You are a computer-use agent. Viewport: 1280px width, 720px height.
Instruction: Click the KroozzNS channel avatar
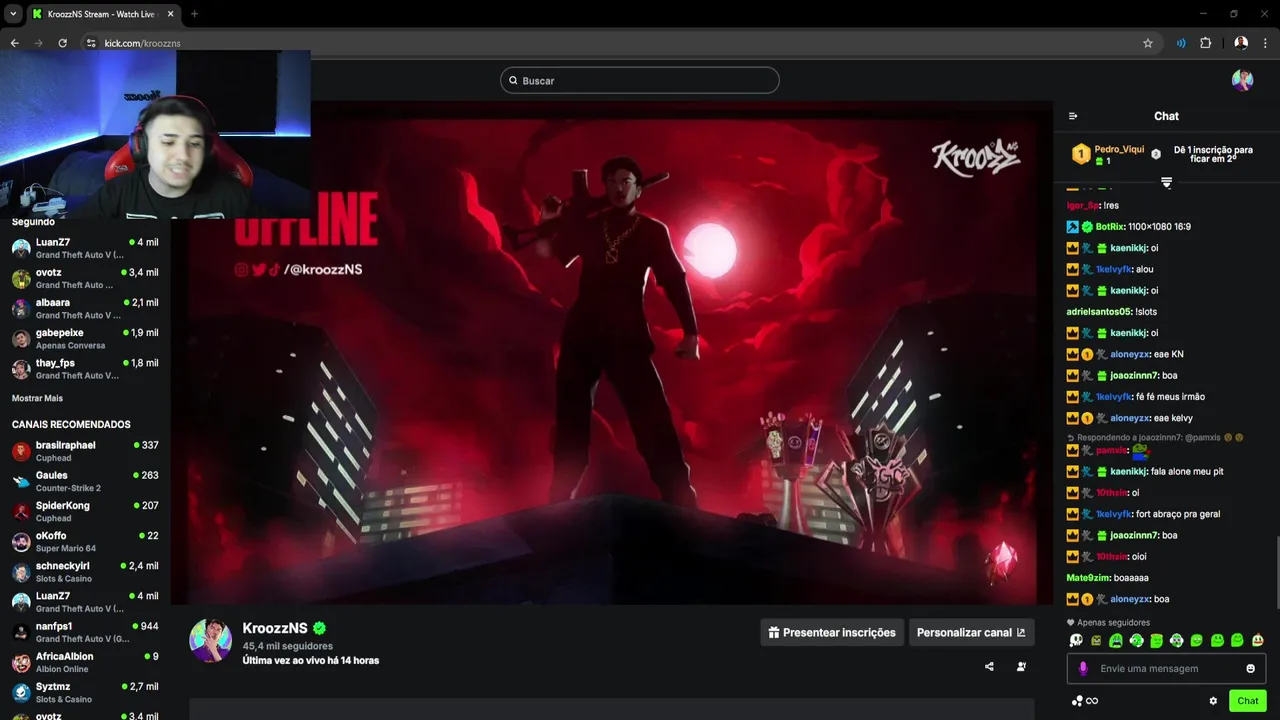point(211,640)
